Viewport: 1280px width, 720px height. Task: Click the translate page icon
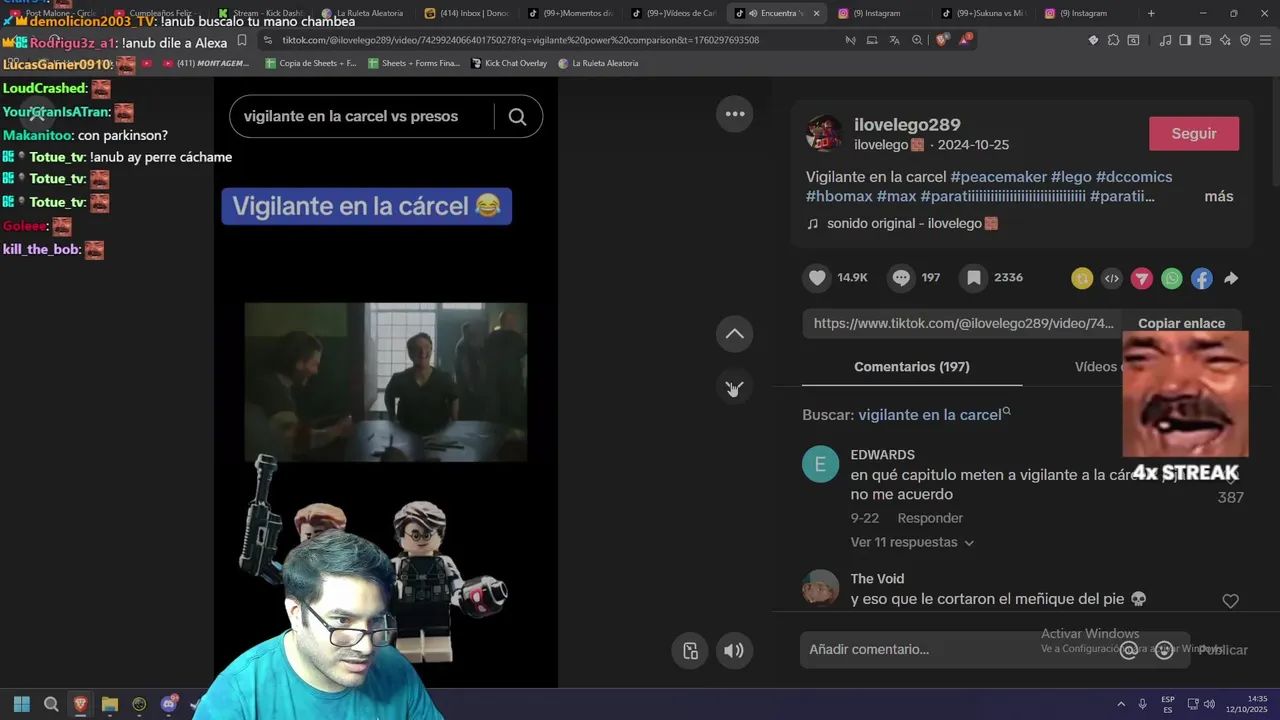[x=894, y=40]
